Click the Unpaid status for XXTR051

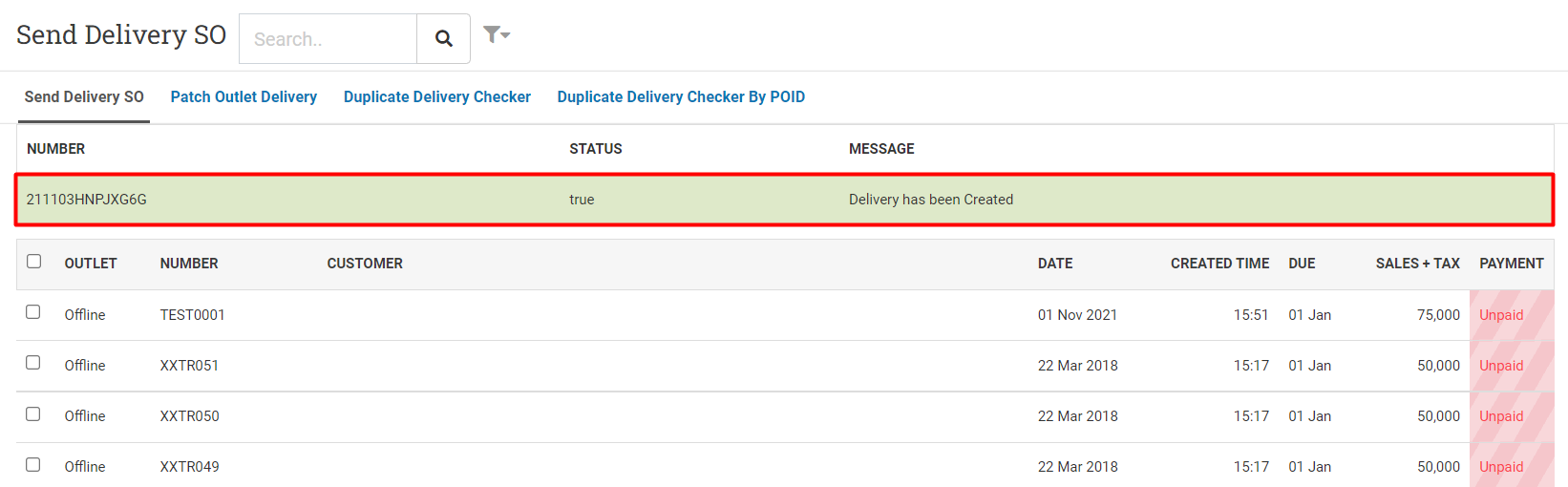pos(1501,366)
